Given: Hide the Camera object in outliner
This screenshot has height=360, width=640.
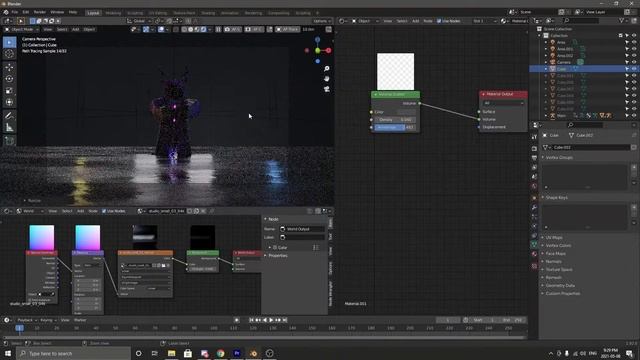Looking at the screenshot, I should 634,62.
